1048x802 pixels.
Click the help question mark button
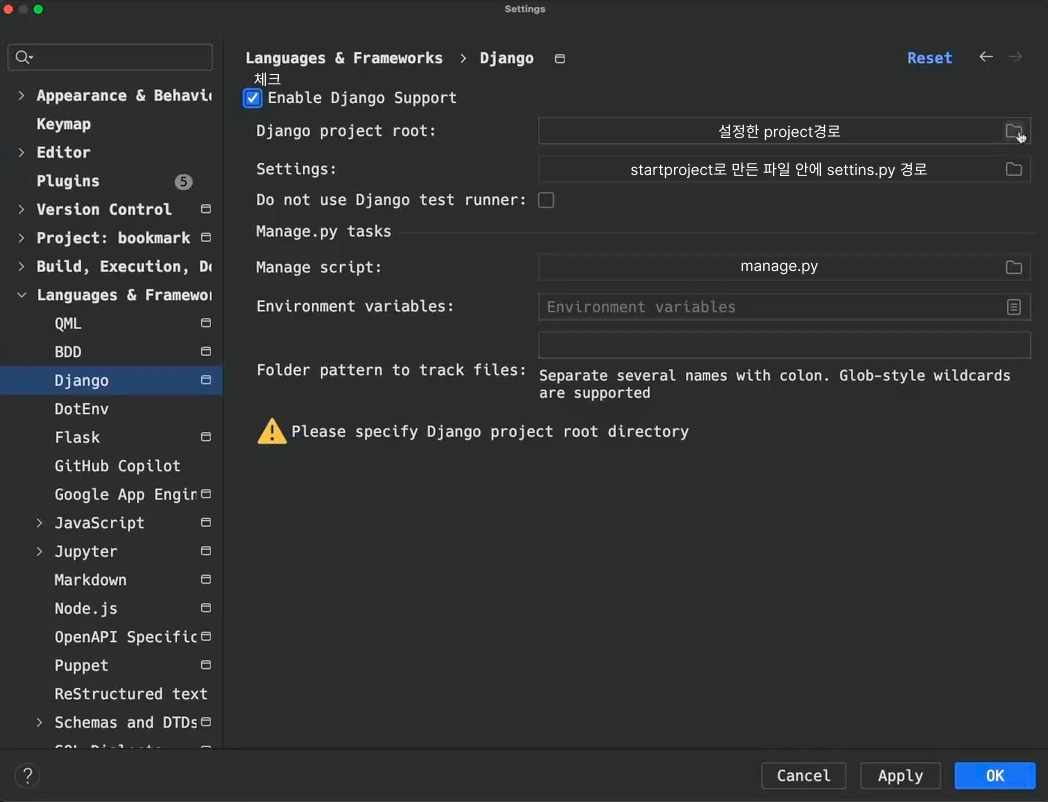click(27, 775)
